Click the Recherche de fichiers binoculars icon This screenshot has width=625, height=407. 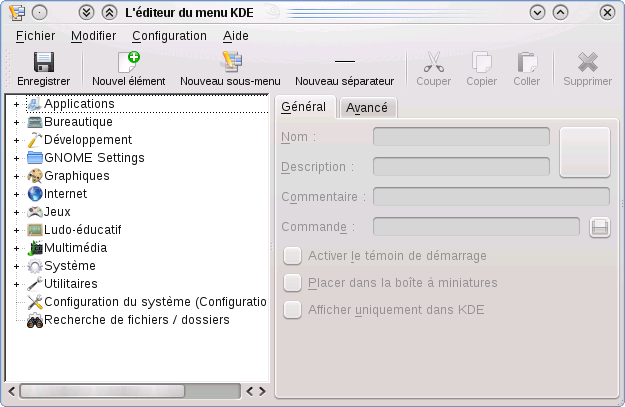pos(35,320)
